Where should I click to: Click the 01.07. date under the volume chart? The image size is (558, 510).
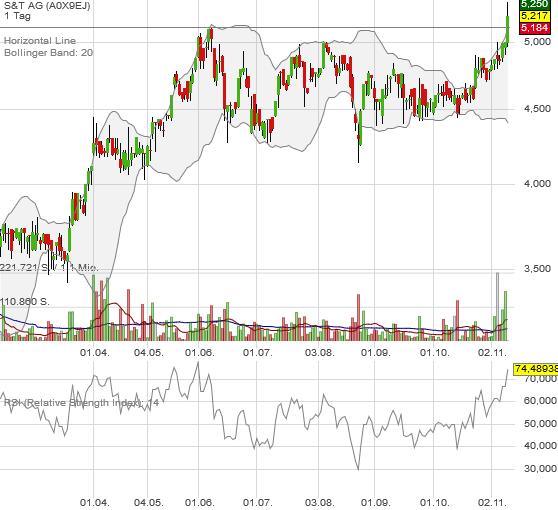pos(257,353)
